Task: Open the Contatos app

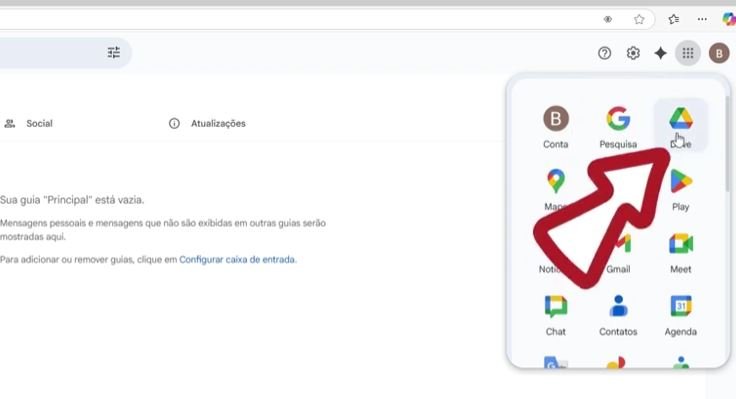Action: (618, 314)
